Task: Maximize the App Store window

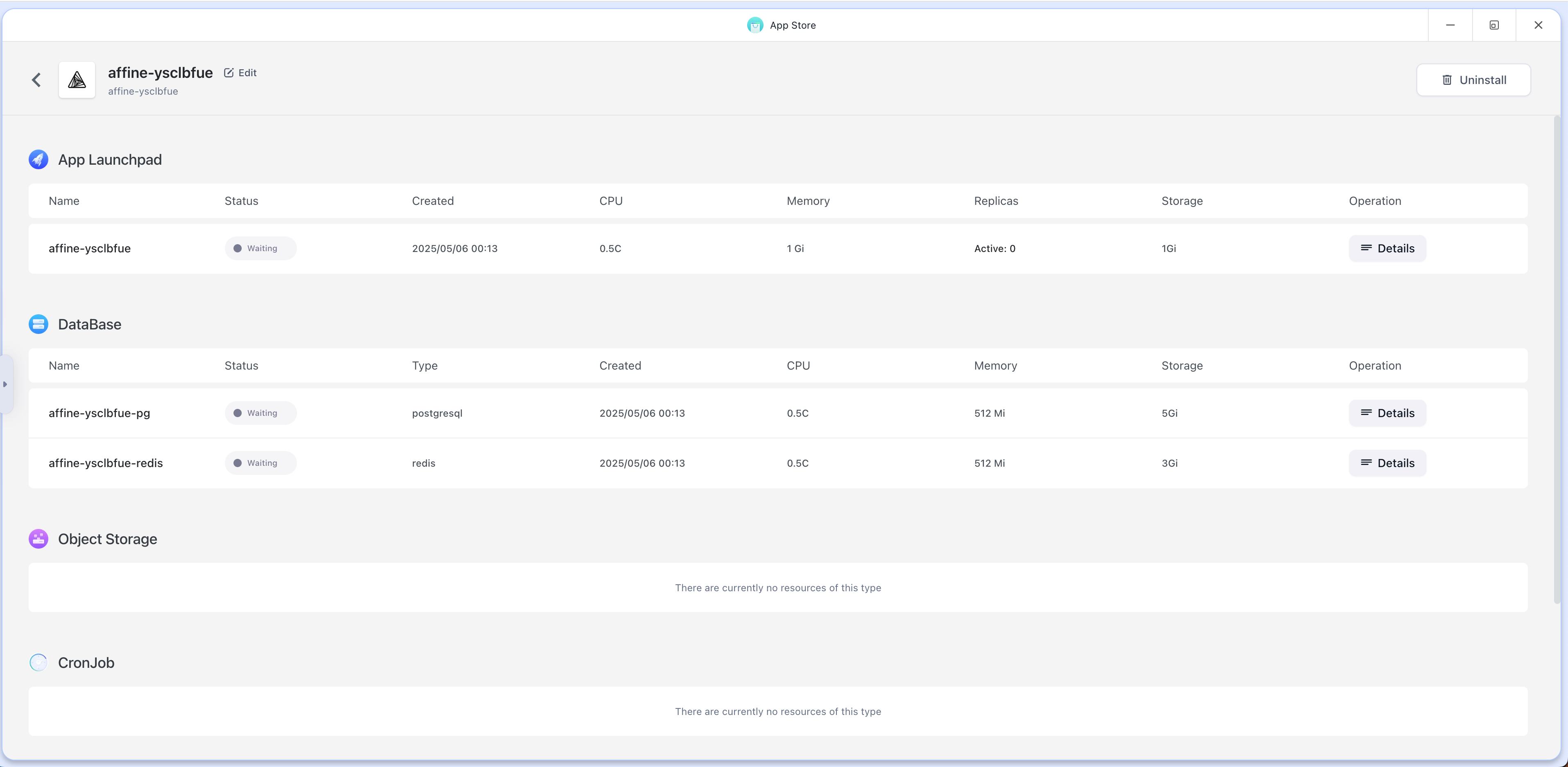Action: pos(1494,25)
